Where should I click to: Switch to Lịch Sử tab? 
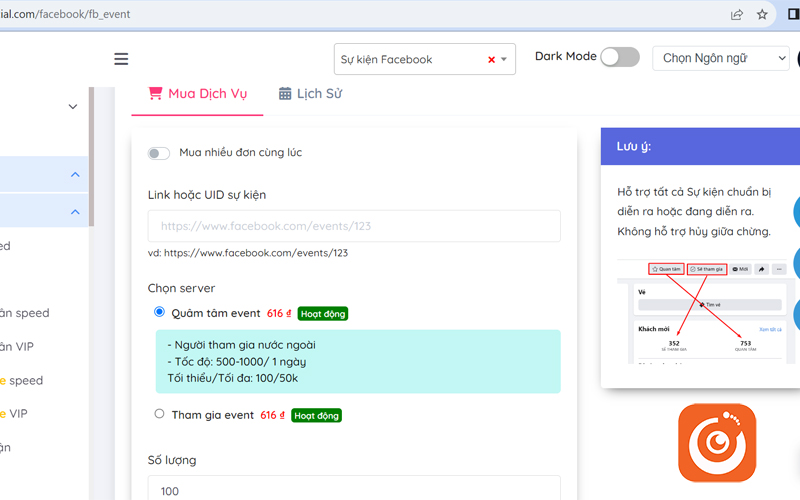pyautogui.click(x=310, y=94)
